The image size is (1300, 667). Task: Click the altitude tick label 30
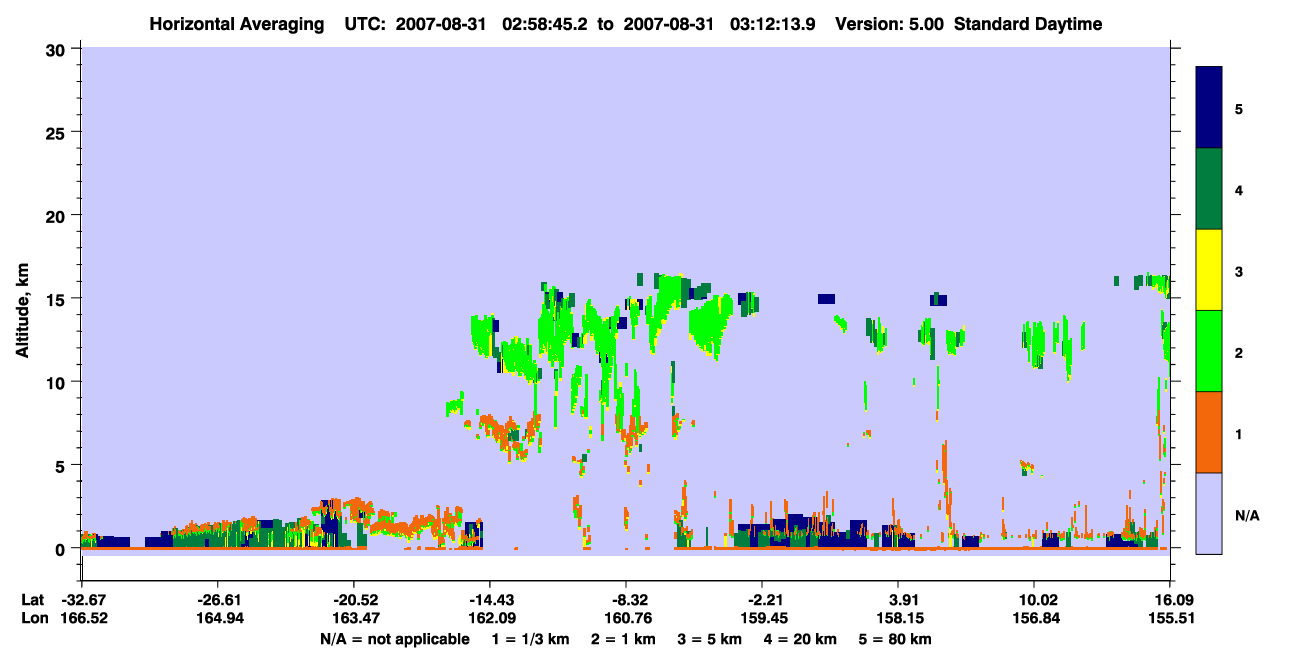tap(58, 48)
